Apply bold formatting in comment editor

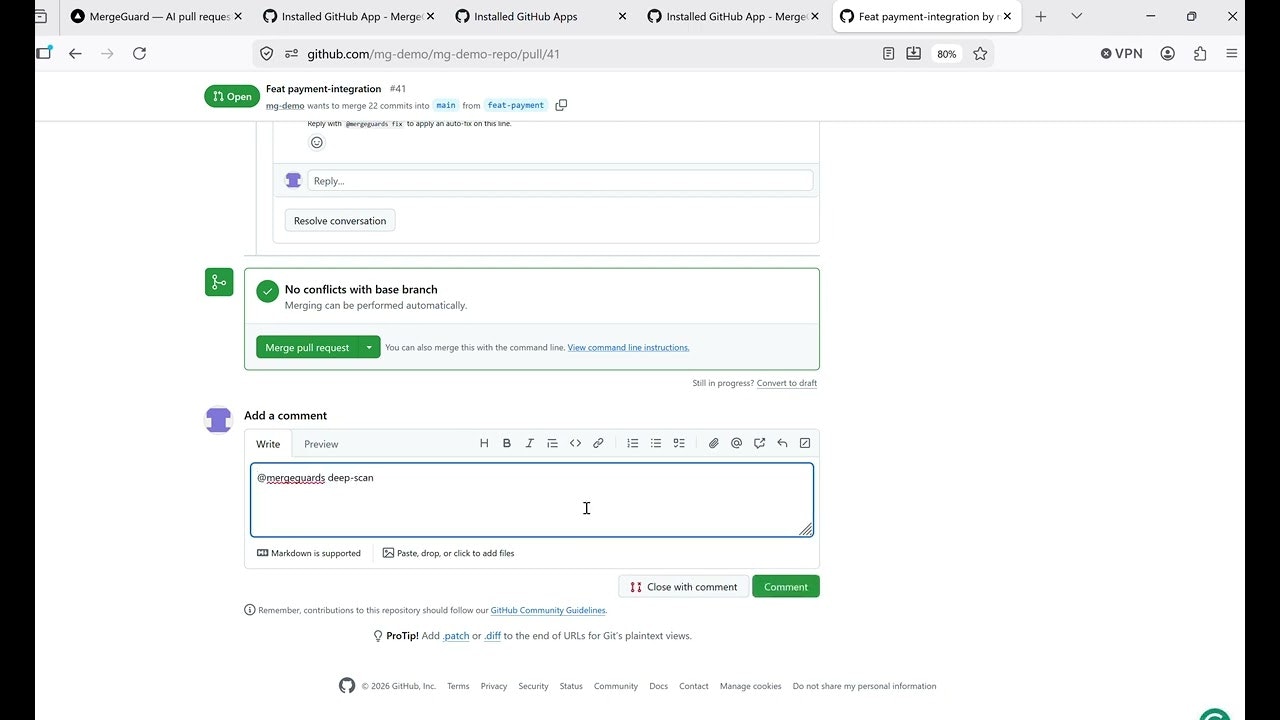pos(507,443)
